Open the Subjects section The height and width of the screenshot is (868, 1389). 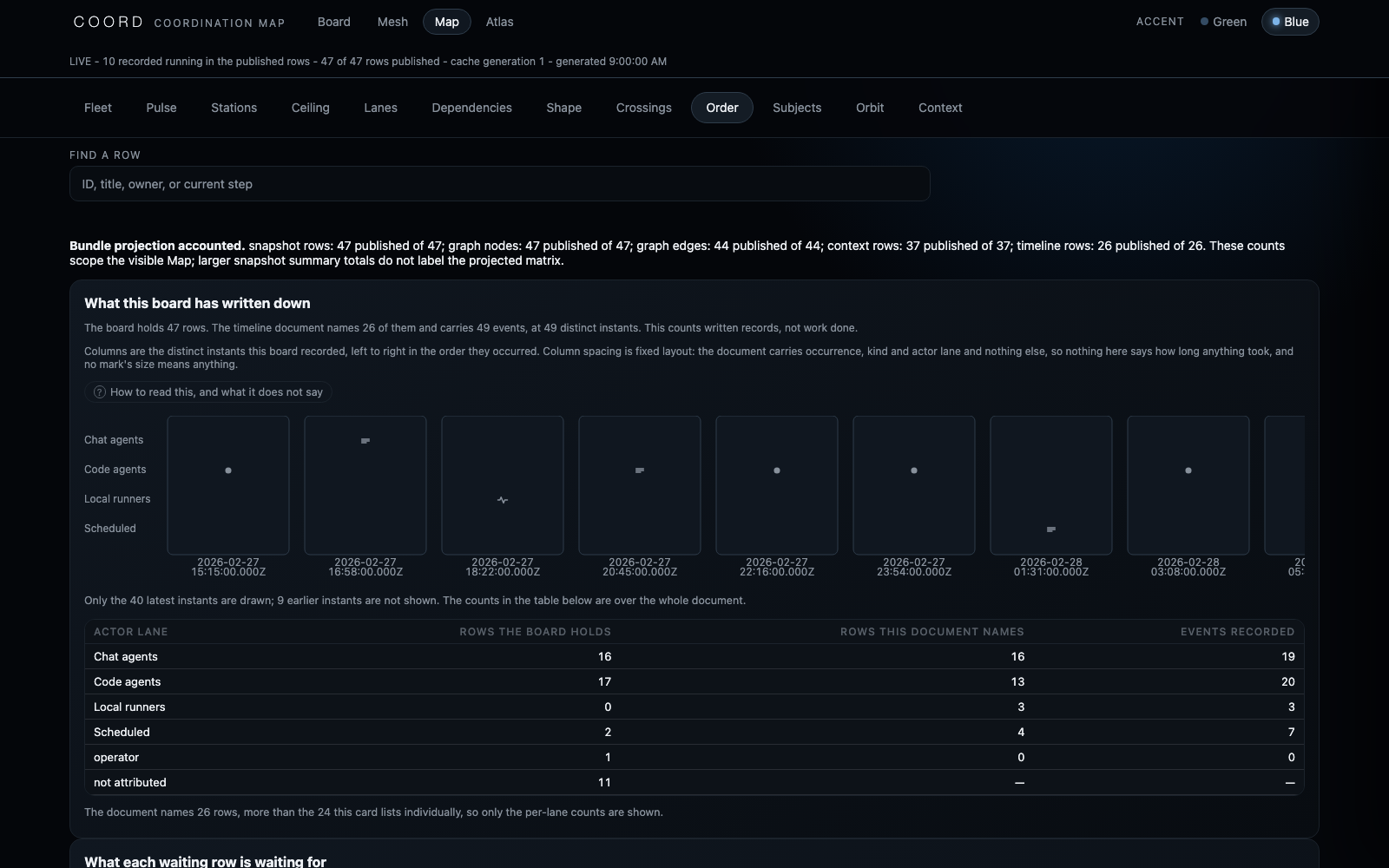tap(797, 108)
